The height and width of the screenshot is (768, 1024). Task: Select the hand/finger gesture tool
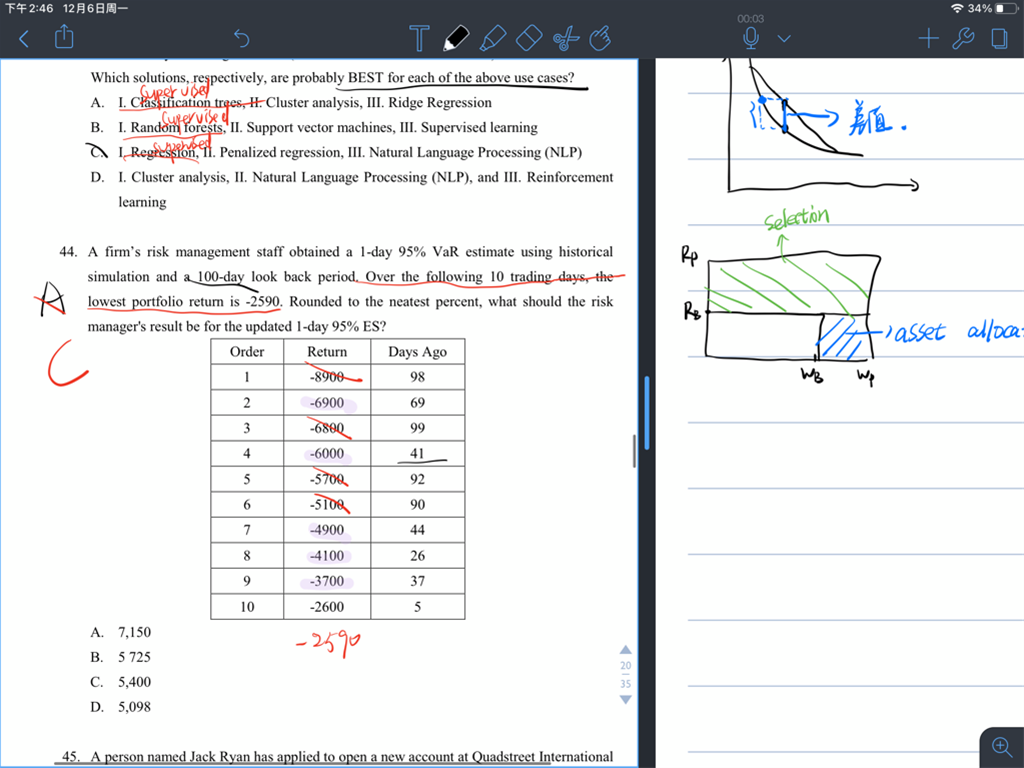pyautogui.click(x=600, y=38)
